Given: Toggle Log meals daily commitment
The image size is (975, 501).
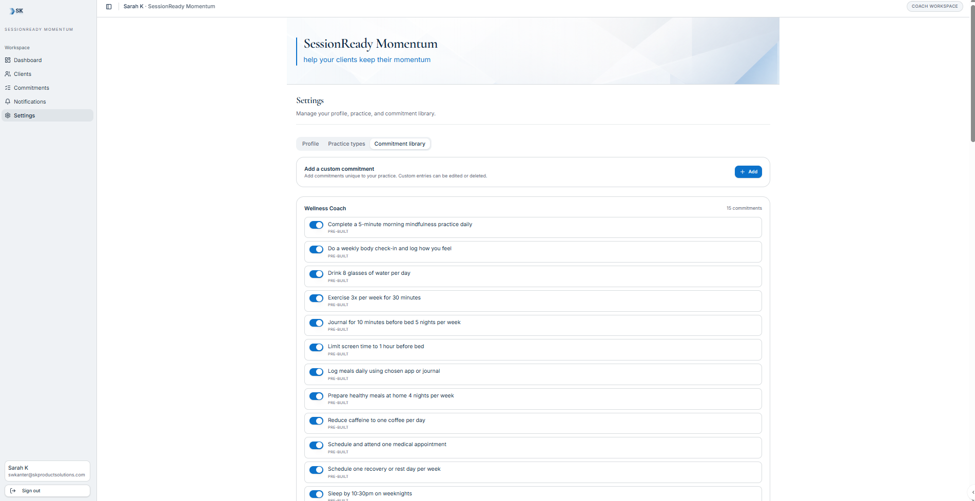Looking at the screenshot, I should [317, 372].
